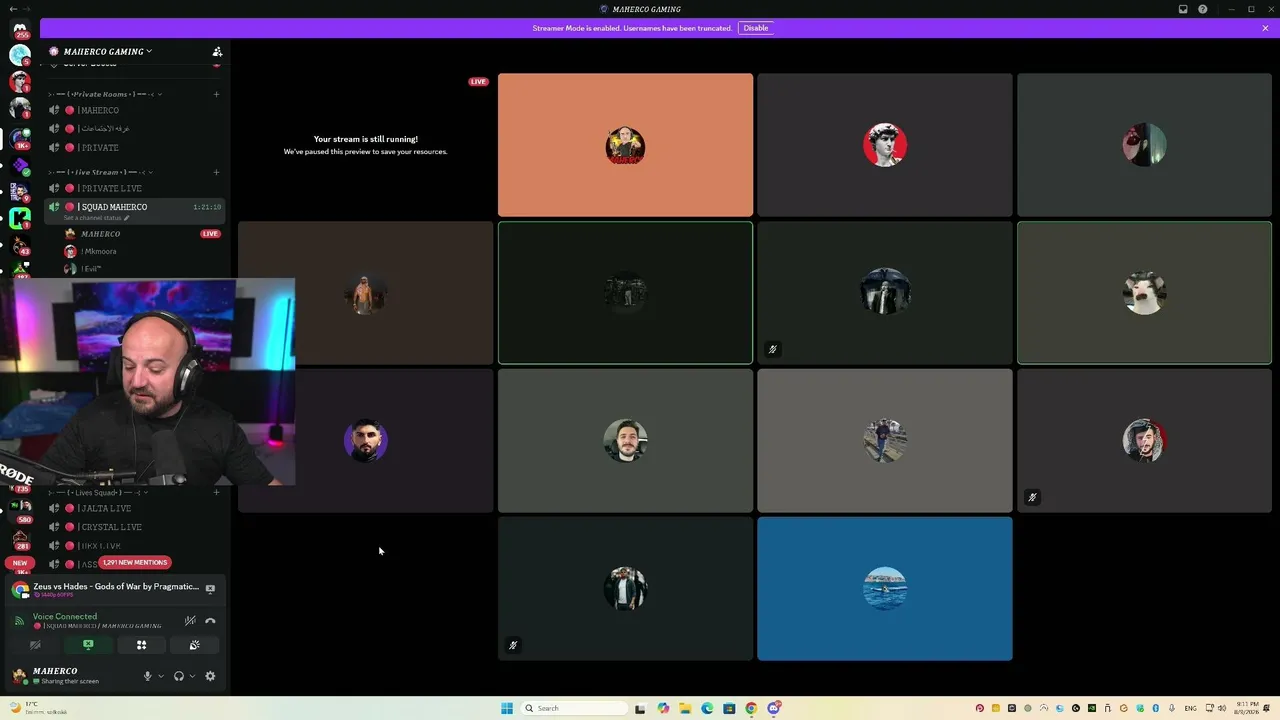This screenshot has height=720, width=1280.
Task: Open the soundboard button
Action: 194,645
